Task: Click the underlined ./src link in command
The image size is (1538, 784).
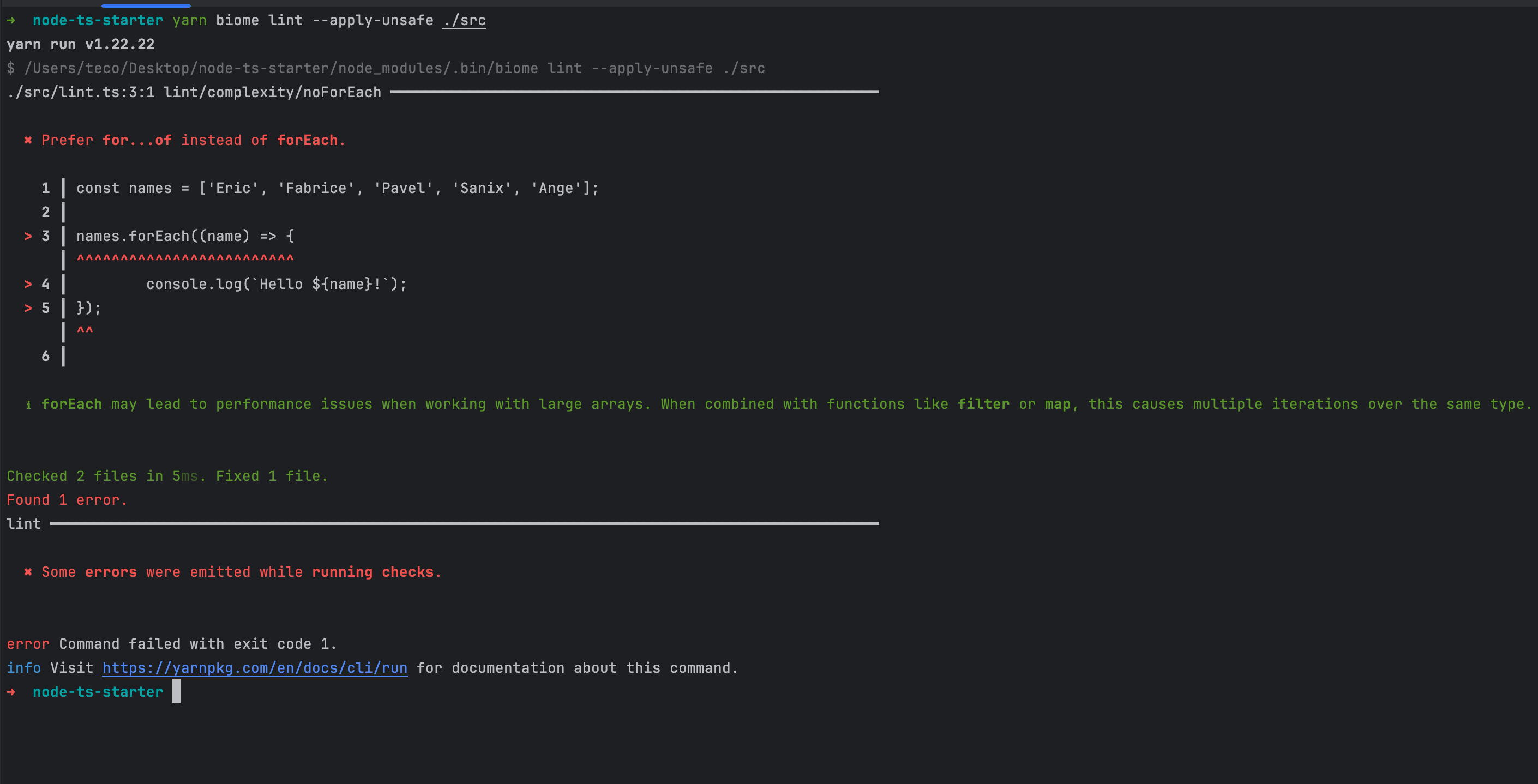Action: [x=464, y=20]
